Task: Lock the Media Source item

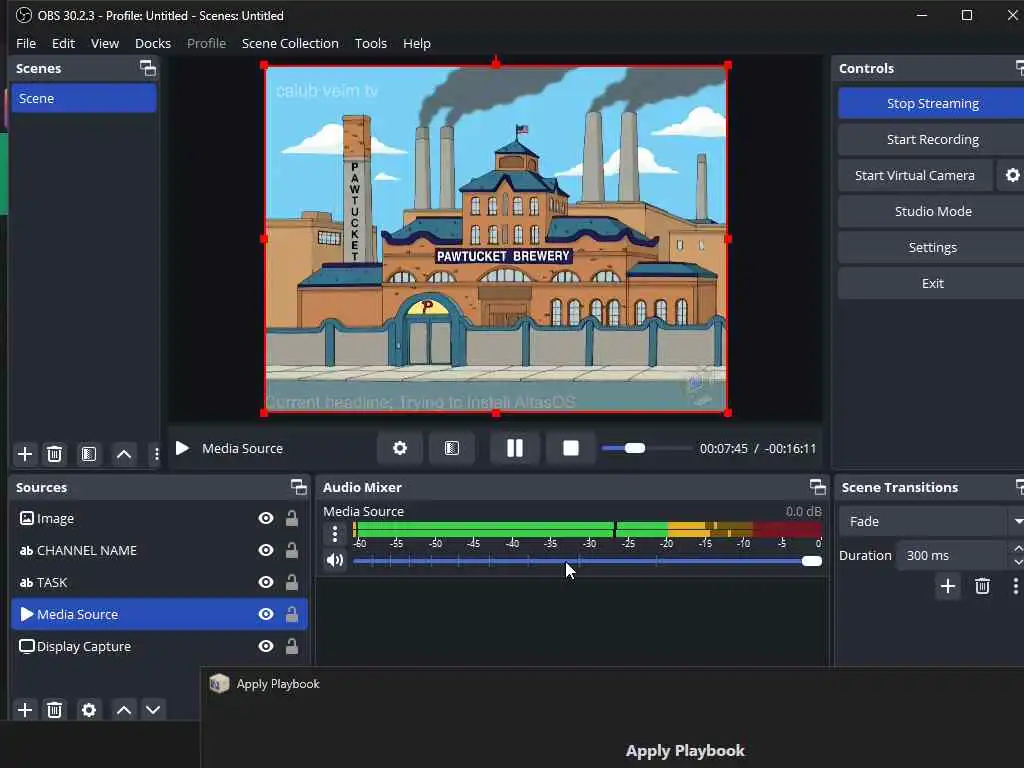Action: 292,615
